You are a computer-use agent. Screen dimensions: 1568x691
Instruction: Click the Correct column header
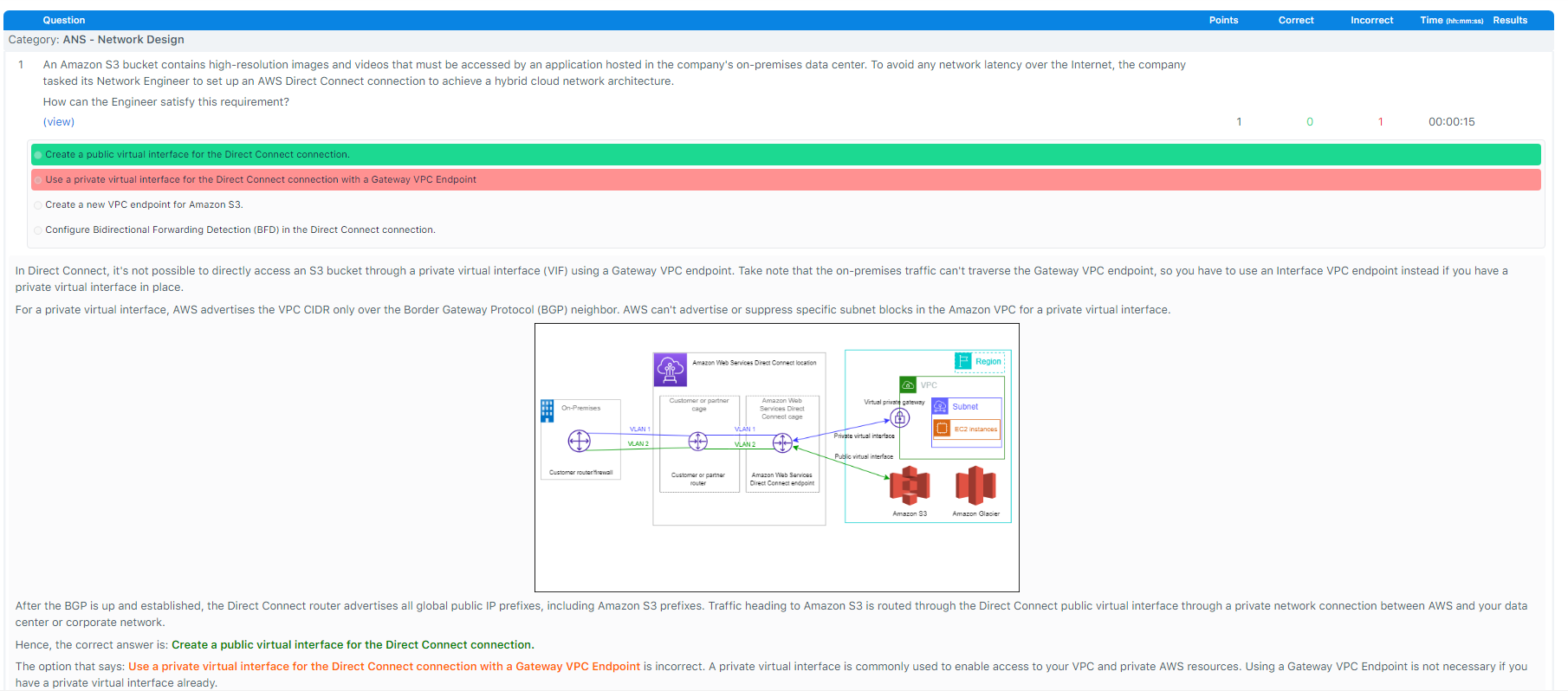pyautogui.click(x=1296, y=20)
